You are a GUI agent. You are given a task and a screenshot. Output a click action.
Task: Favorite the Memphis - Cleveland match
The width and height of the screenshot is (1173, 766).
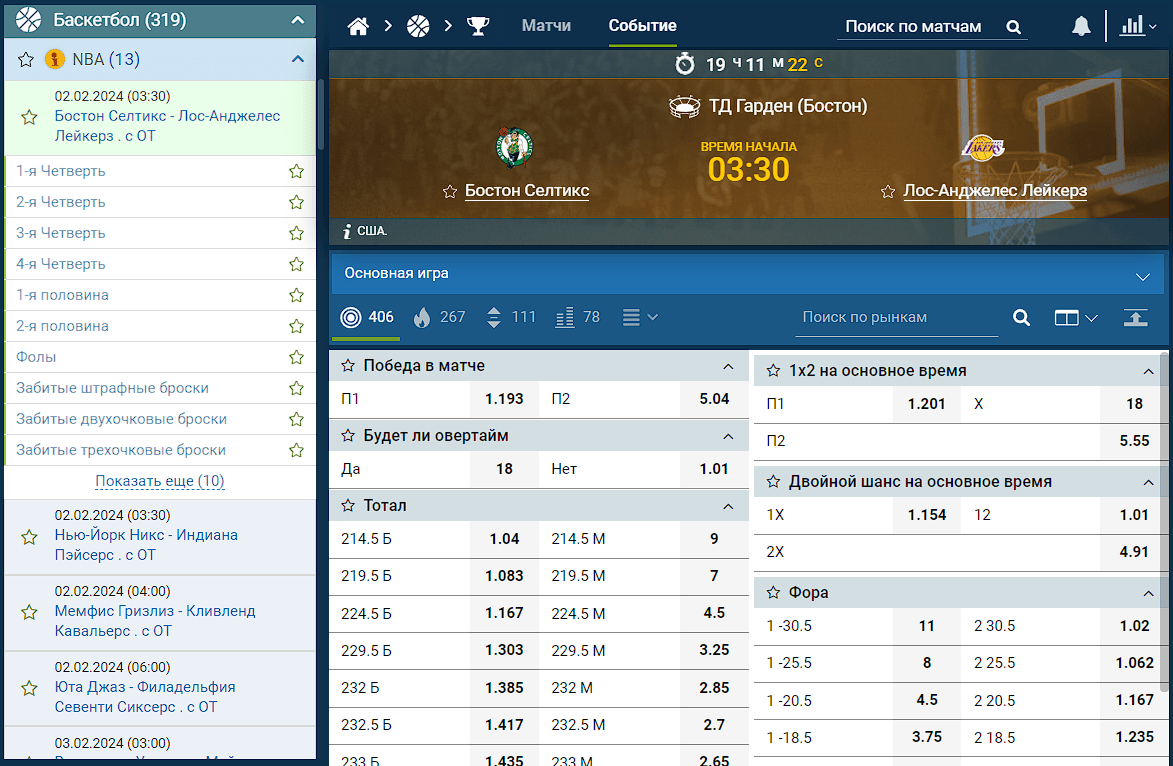point(29,613)
